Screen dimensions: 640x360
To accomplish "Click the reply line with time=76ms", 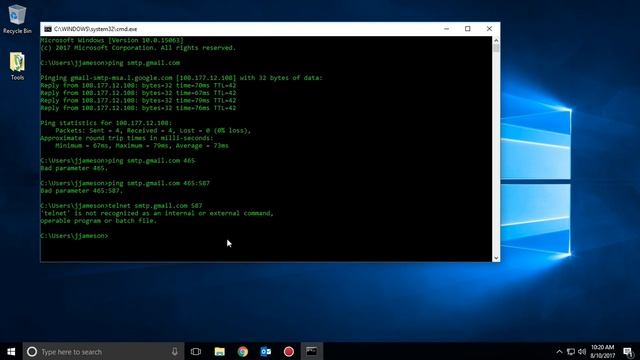I will click(138, 108).
